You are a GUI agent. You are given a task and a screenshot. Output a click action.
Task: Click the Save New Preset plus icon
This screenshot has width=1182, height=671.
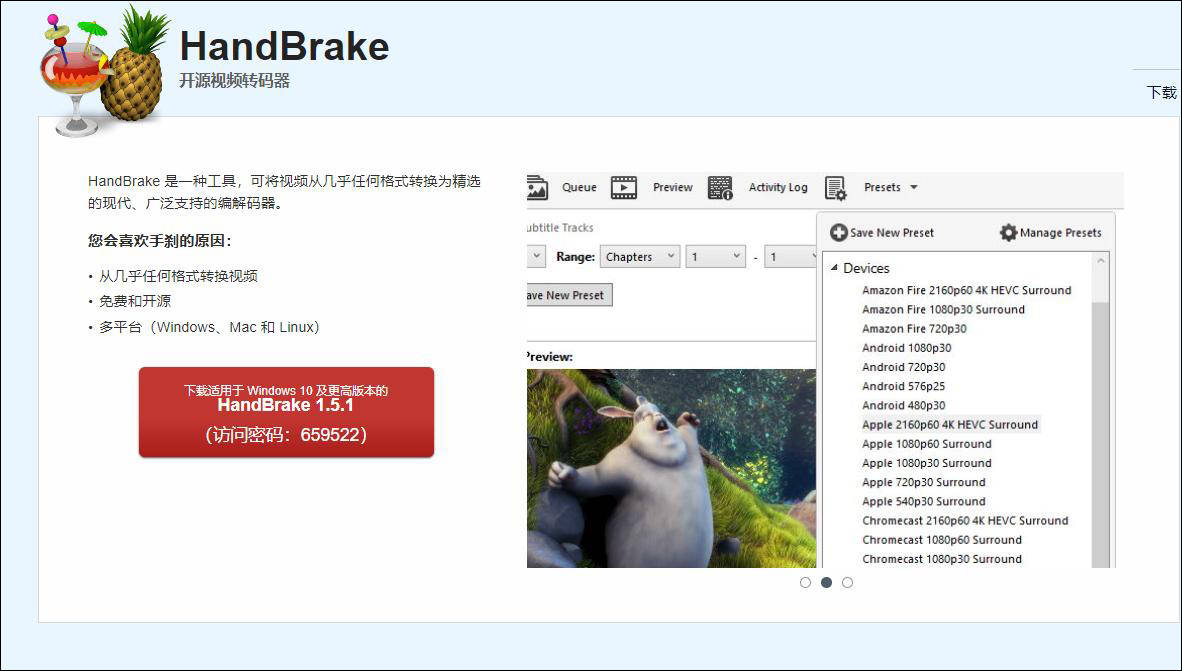(838, 232)
